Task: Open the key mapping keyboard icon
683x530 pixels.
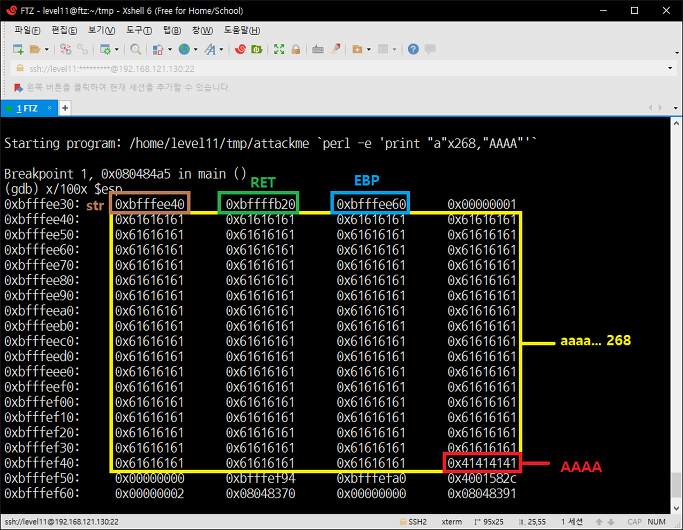Action: pos(318,49)
